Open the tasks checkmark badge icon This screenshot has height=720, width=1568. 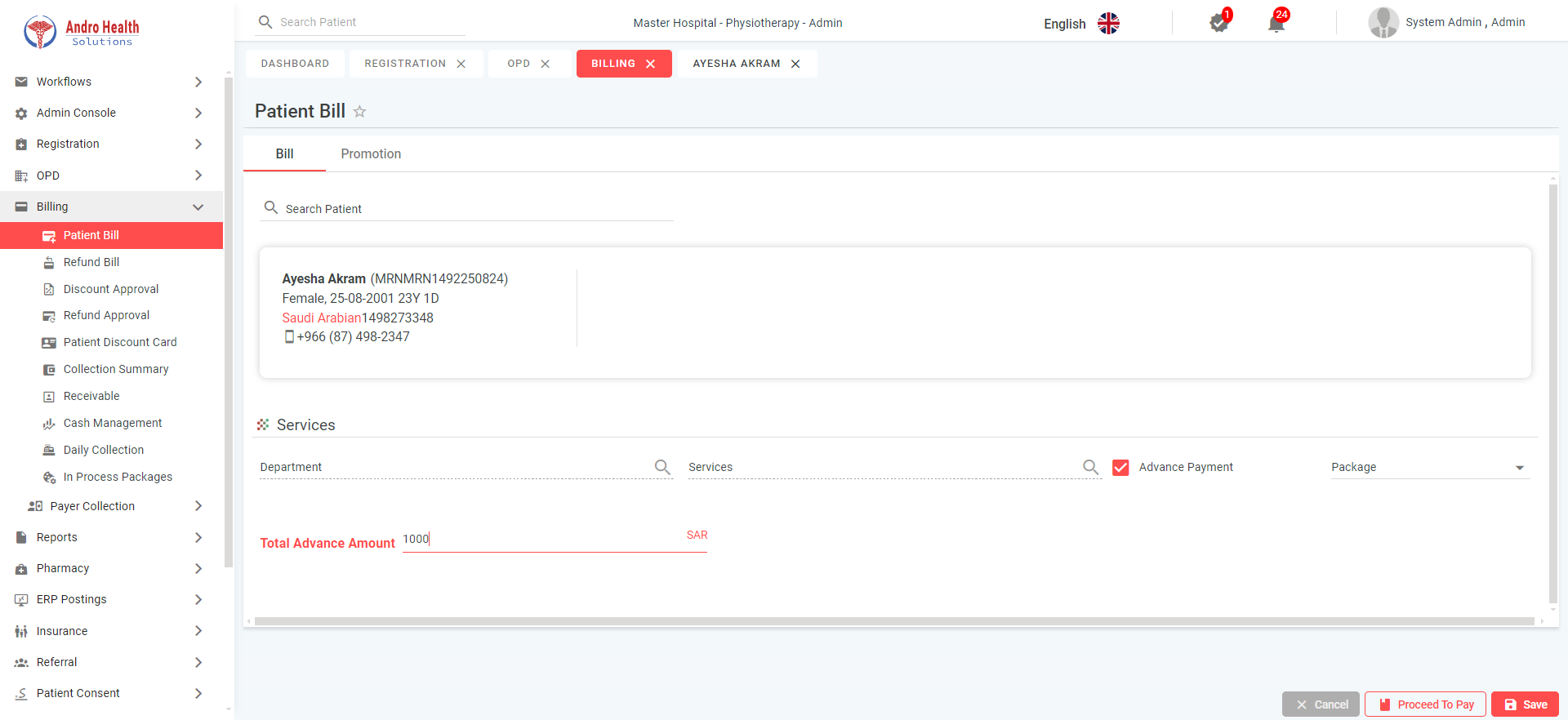click(x=1218, y=23)
